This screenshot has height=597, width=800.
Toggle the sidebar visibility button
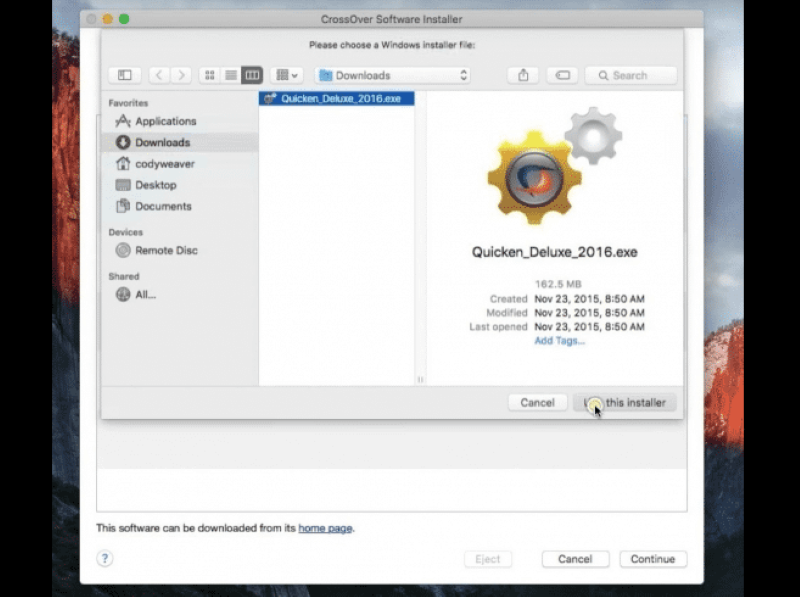125,75
